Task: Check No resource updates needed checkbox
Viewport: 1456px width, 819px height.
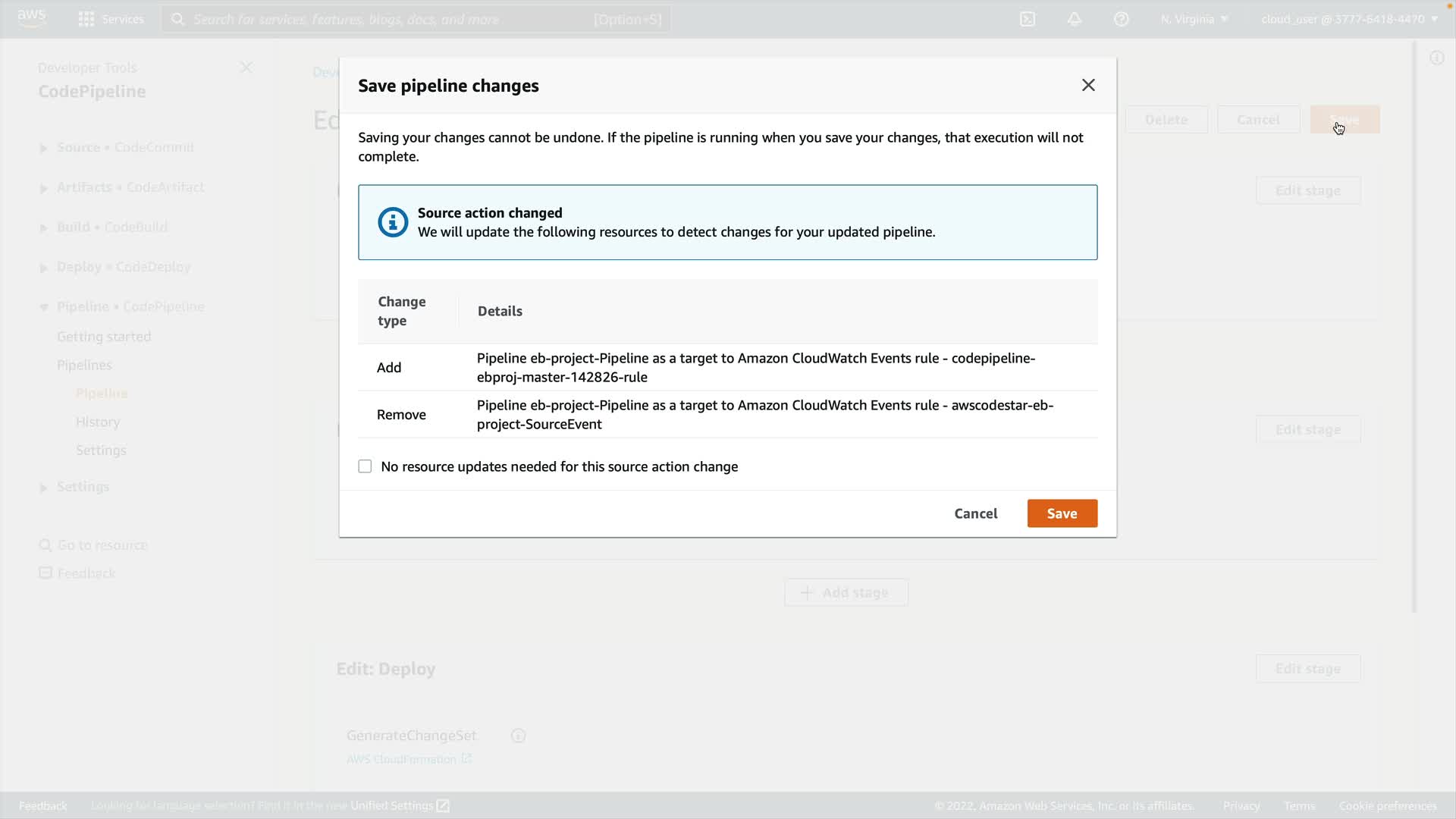Action: 365,466
